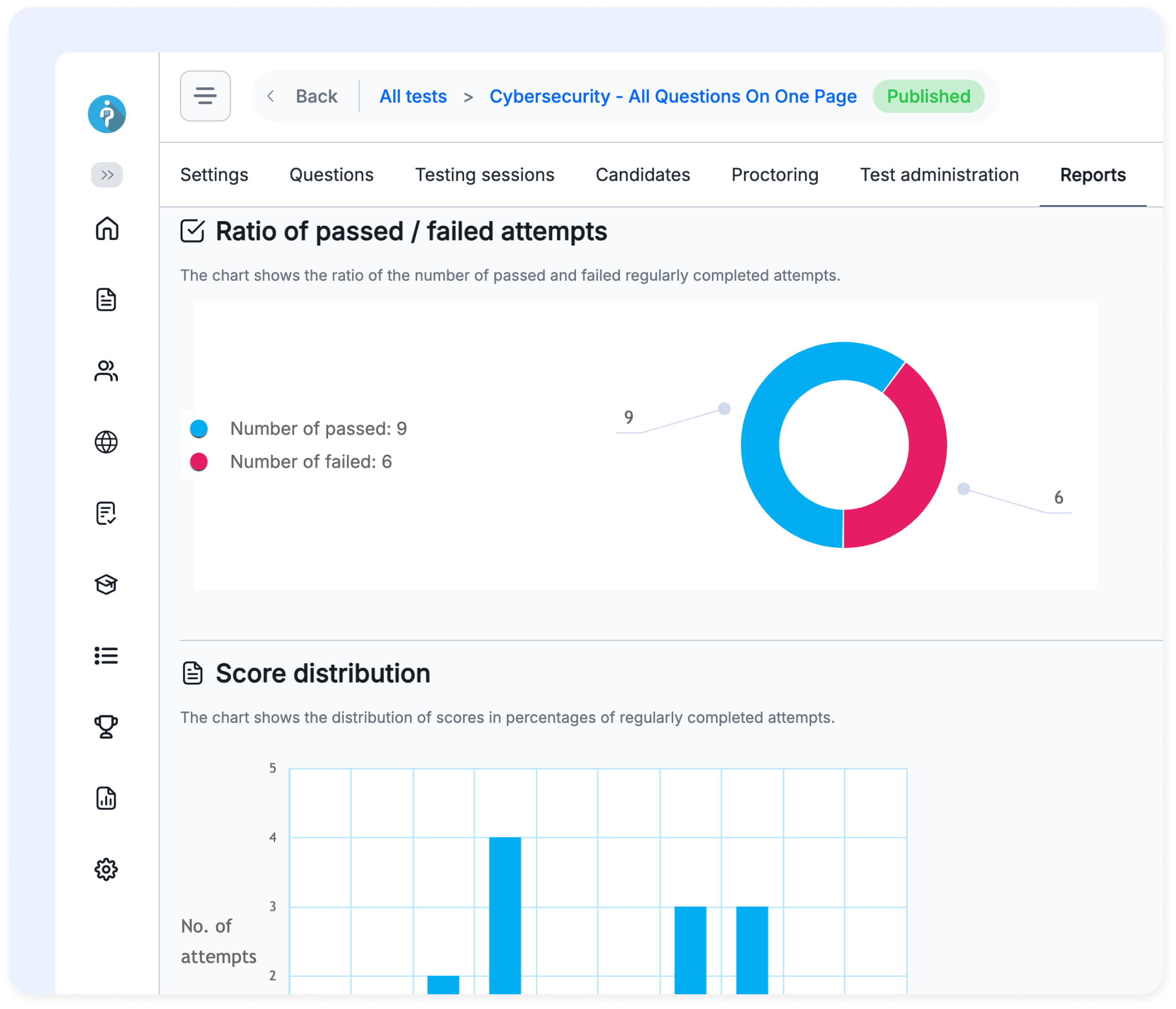1176x1009 pixels.
Task: Switch to the Questions tab
Action: click(x=331, y=175)
